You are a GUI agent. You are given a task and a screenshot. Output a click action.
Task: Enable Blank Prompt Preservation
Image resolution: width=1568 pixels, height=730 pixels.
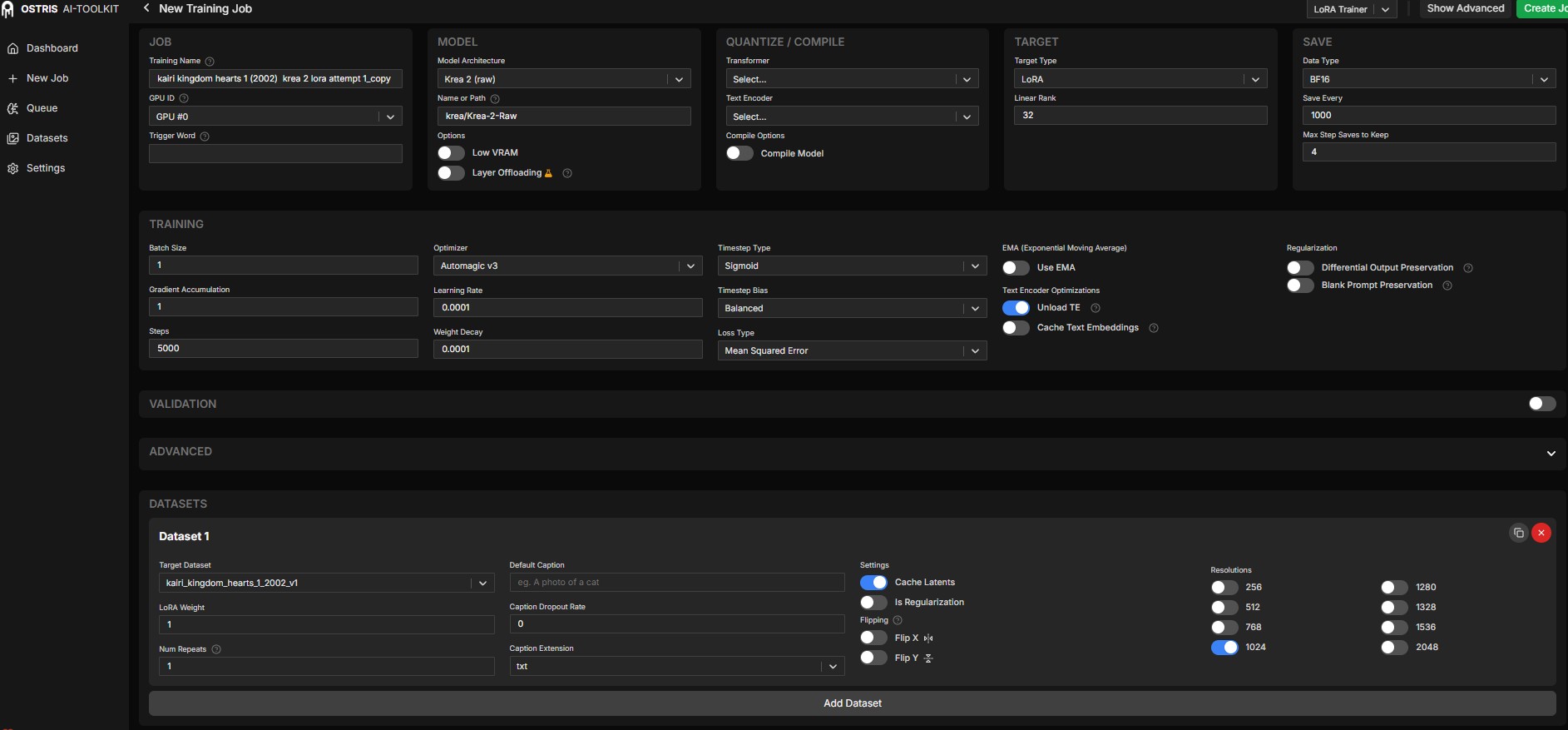(x=1300, y=286)
